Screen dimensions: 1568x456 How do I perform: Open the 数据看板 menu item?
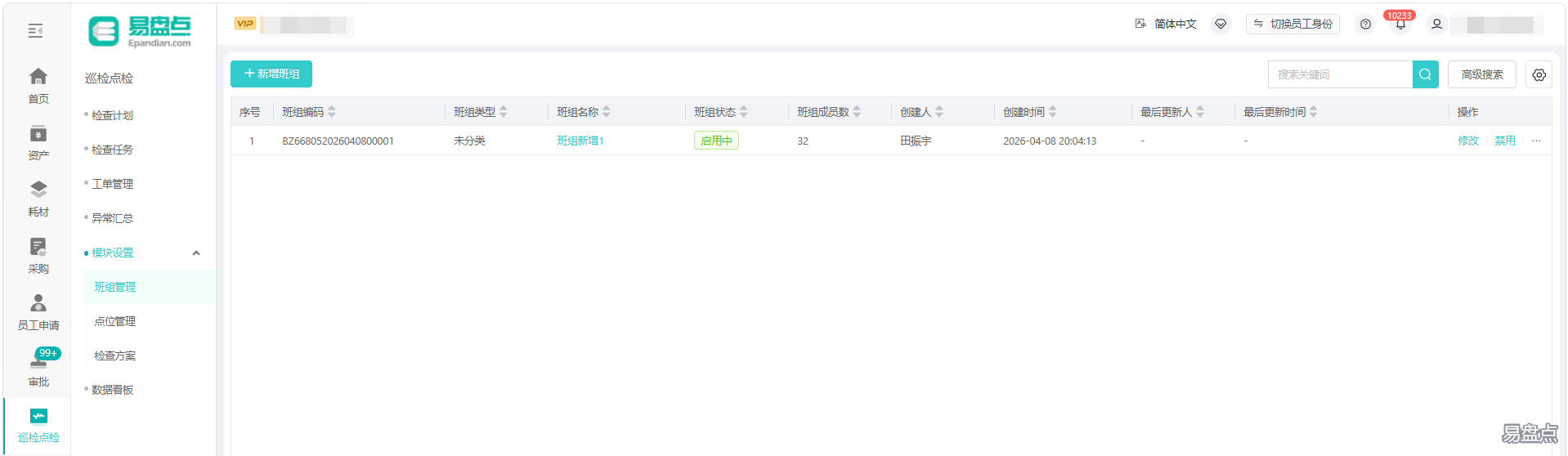112,390
